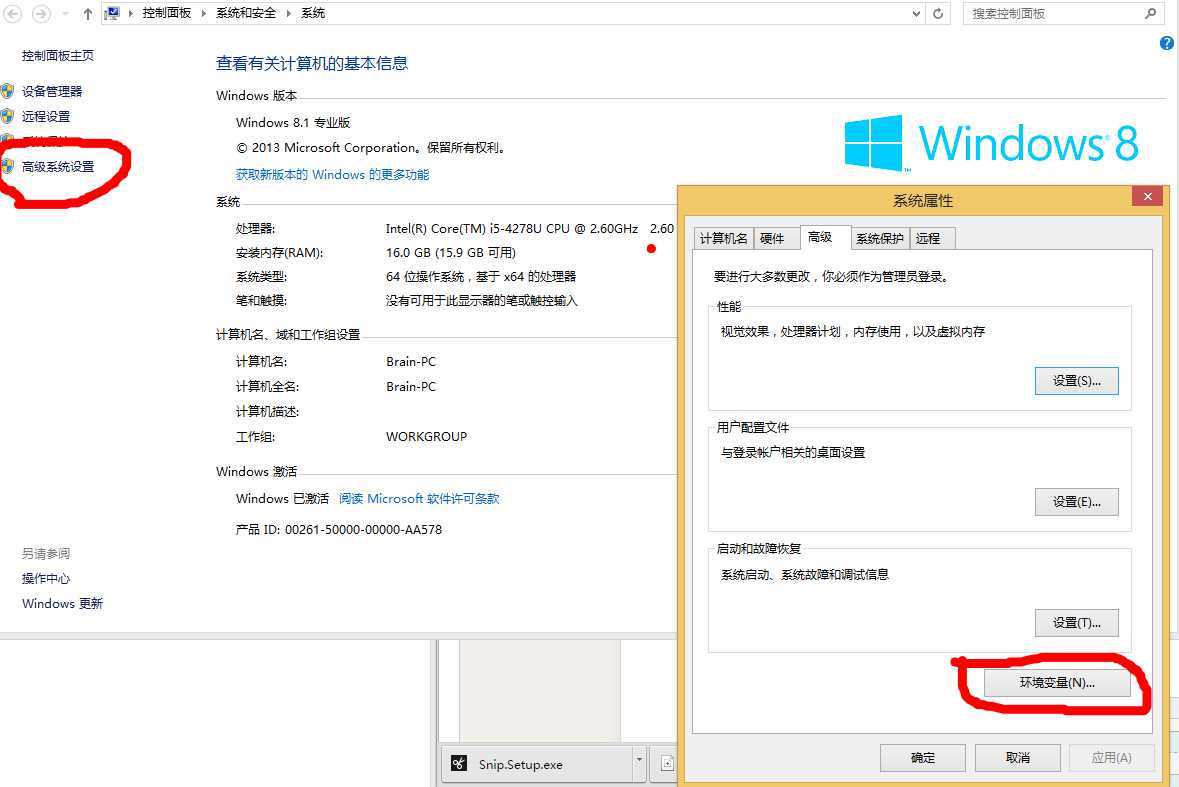This screenshot has height=787, width=1179.
Task: Cancel the dialog with 取消
Action: click(x=1018, y=758)
